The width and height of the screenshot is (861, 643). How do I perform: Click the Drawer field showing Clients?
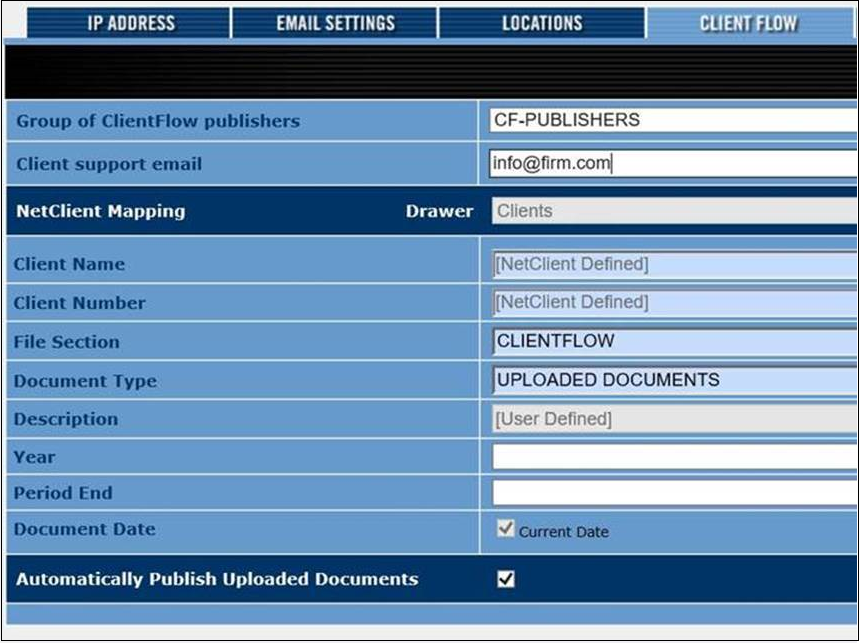point(672,211)
